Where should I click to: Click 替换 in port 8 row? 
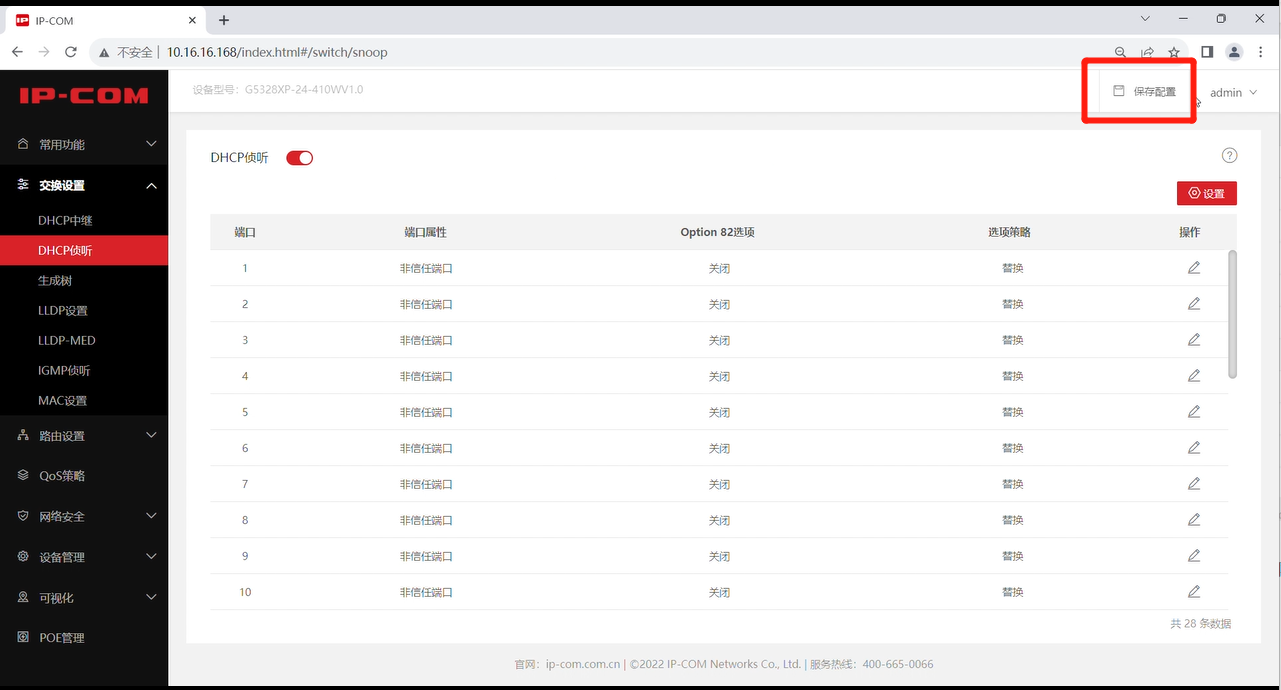pos(1012,520)
